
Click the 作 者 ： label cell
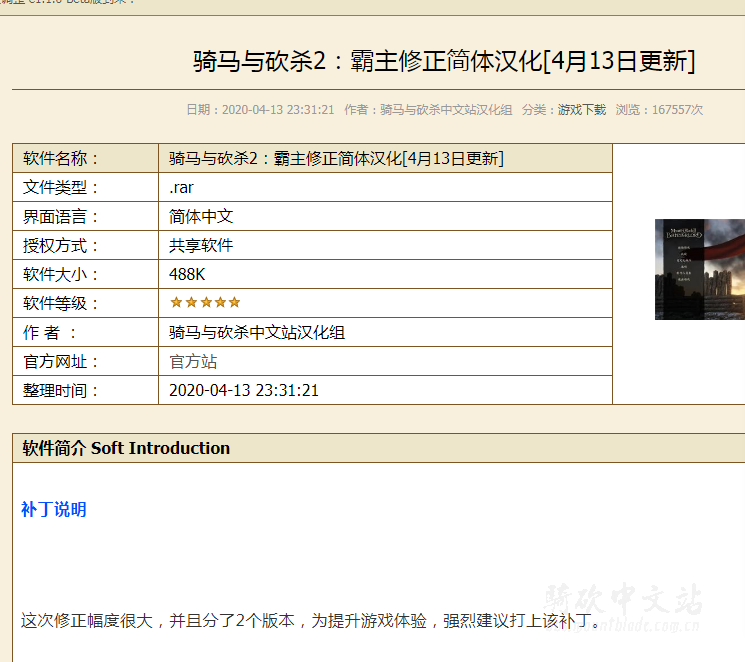point(86,332)
